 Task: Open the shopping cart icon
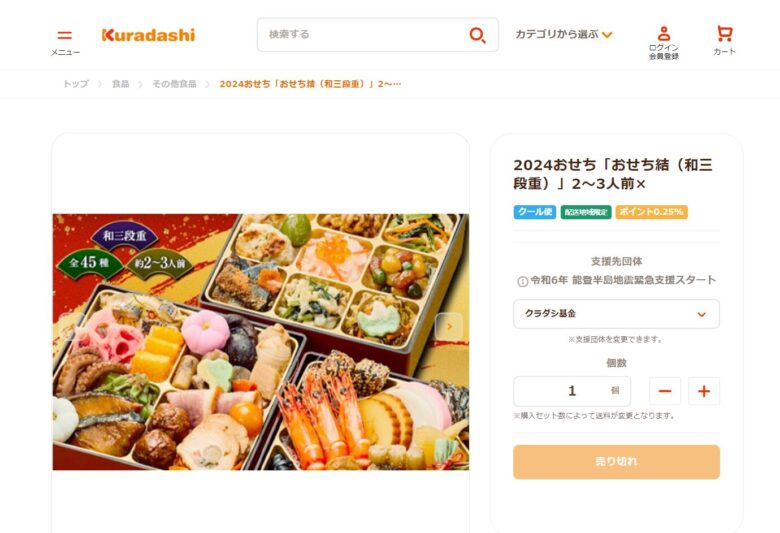click(724, 33)
